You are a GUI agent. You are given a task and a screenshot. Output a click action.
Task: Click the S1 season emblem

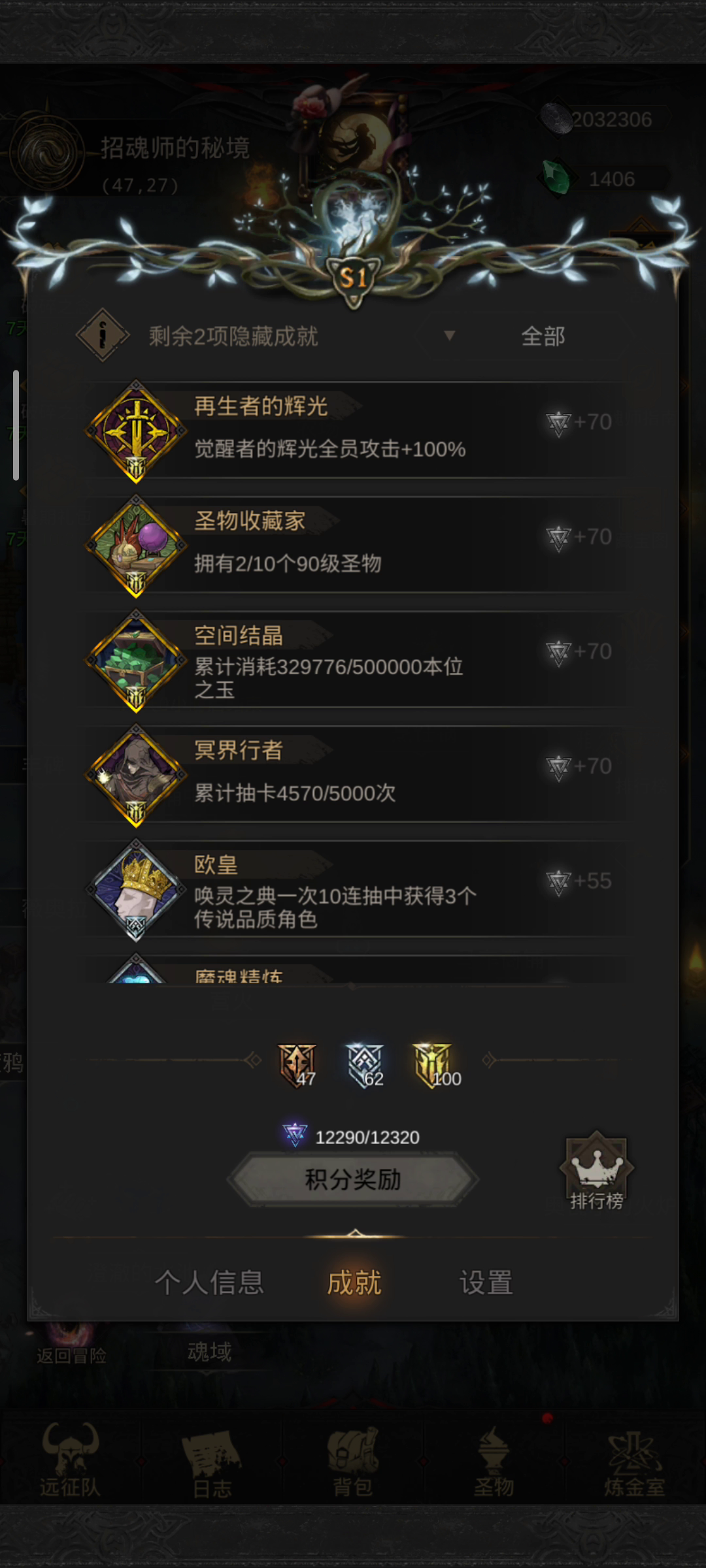point(353,279)
